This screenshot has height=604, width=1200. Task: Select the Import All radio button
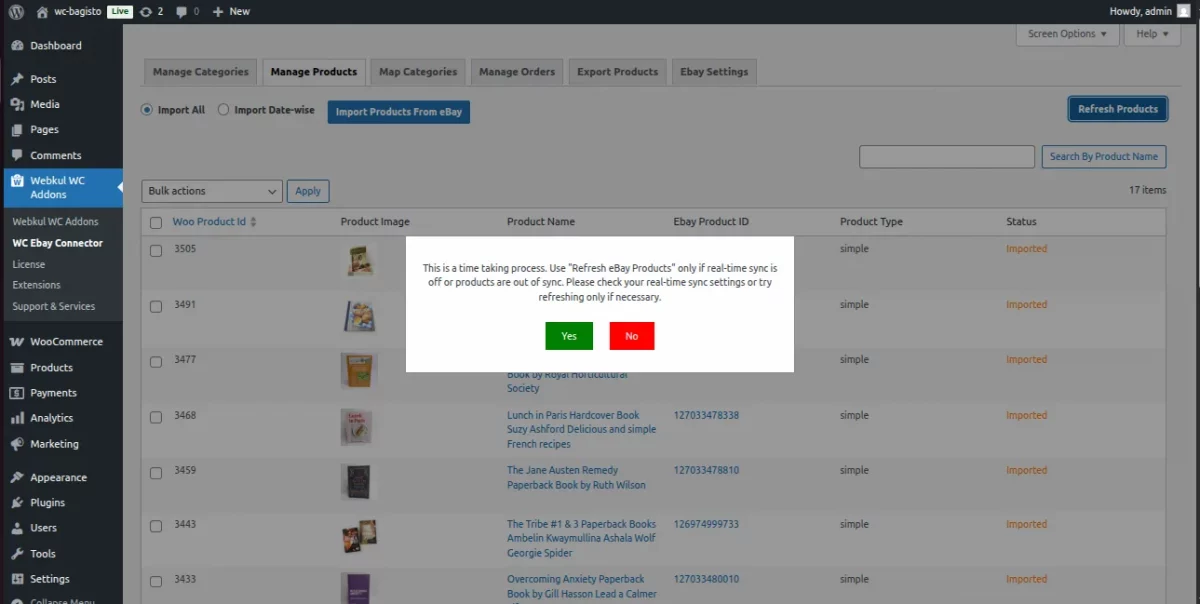pos(147,110)
